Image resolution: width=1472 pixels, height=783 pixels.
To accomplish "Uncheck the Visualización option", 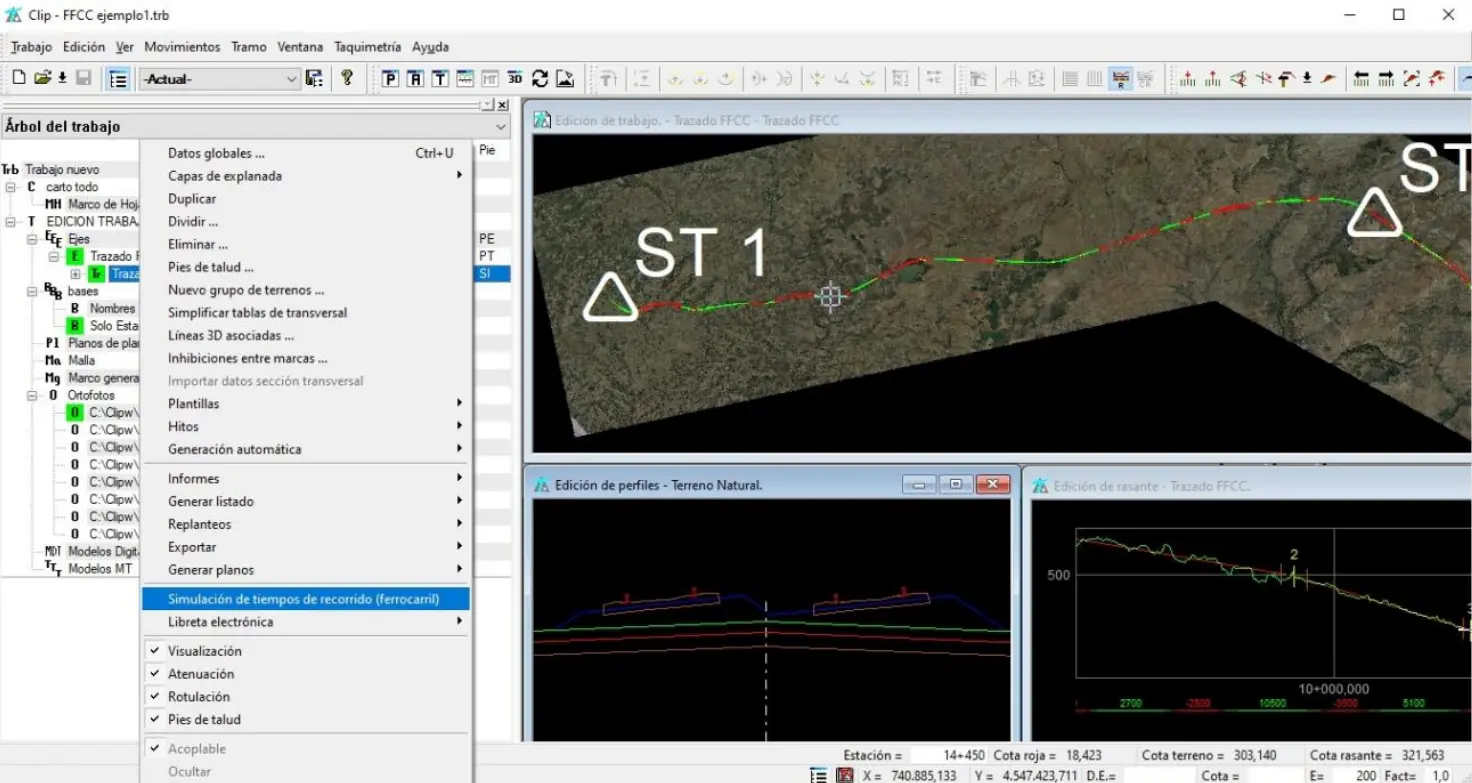I will click(x=204, y=651).
